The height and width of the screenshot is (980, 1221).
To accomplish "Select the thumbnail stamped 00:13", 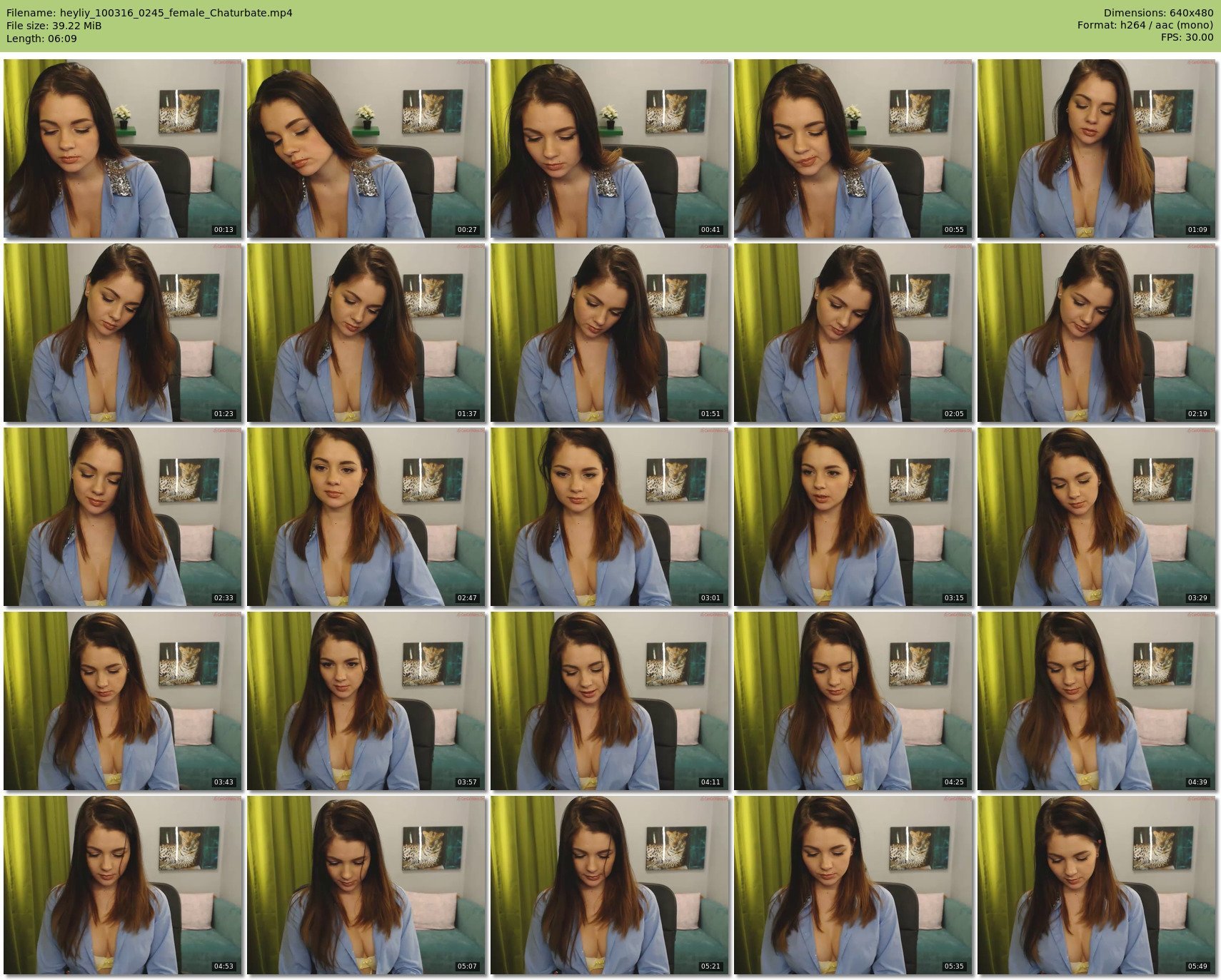I will tap(123, 148).
